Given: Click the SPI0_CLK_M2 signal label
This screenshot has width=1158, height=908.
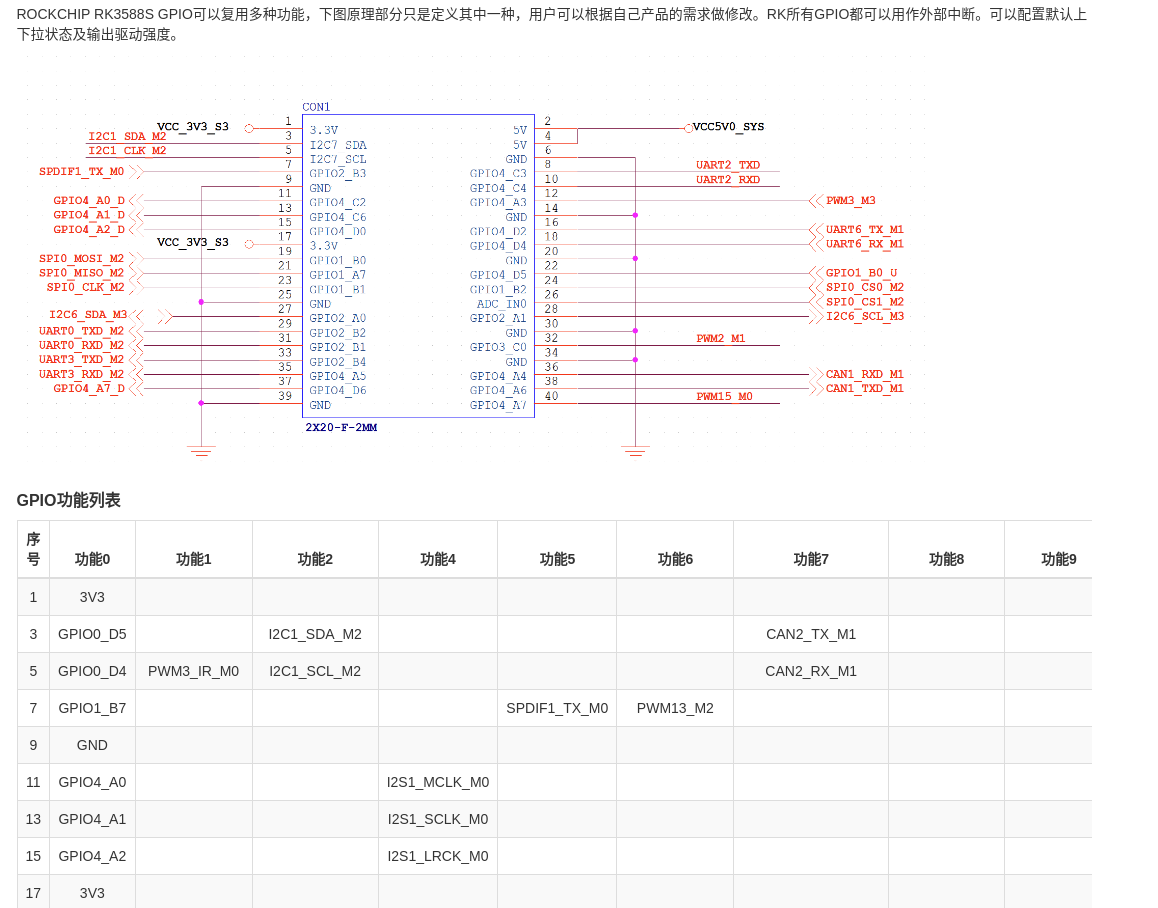Looking at the screenshot, I should pyautogui.click(x=86, y=287).
